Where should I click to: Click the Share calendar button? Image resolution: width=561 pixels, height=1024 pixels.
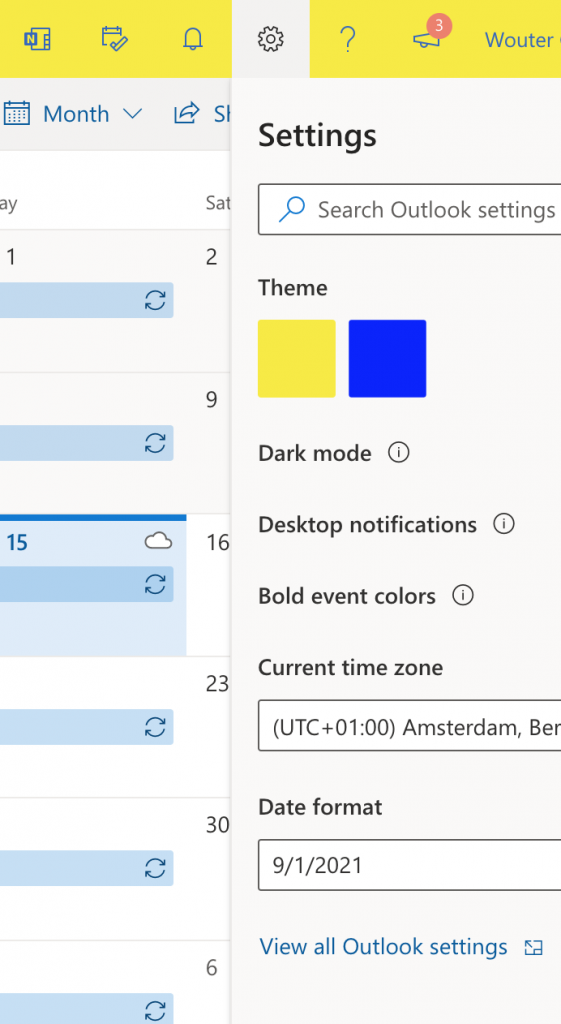point(202,114)
